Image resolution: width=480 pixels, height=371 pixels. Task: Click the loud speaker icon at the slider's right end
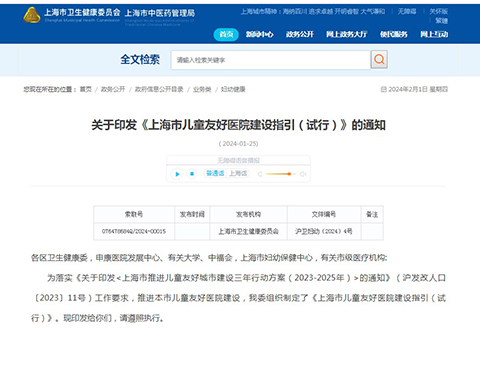pos(303,174)
